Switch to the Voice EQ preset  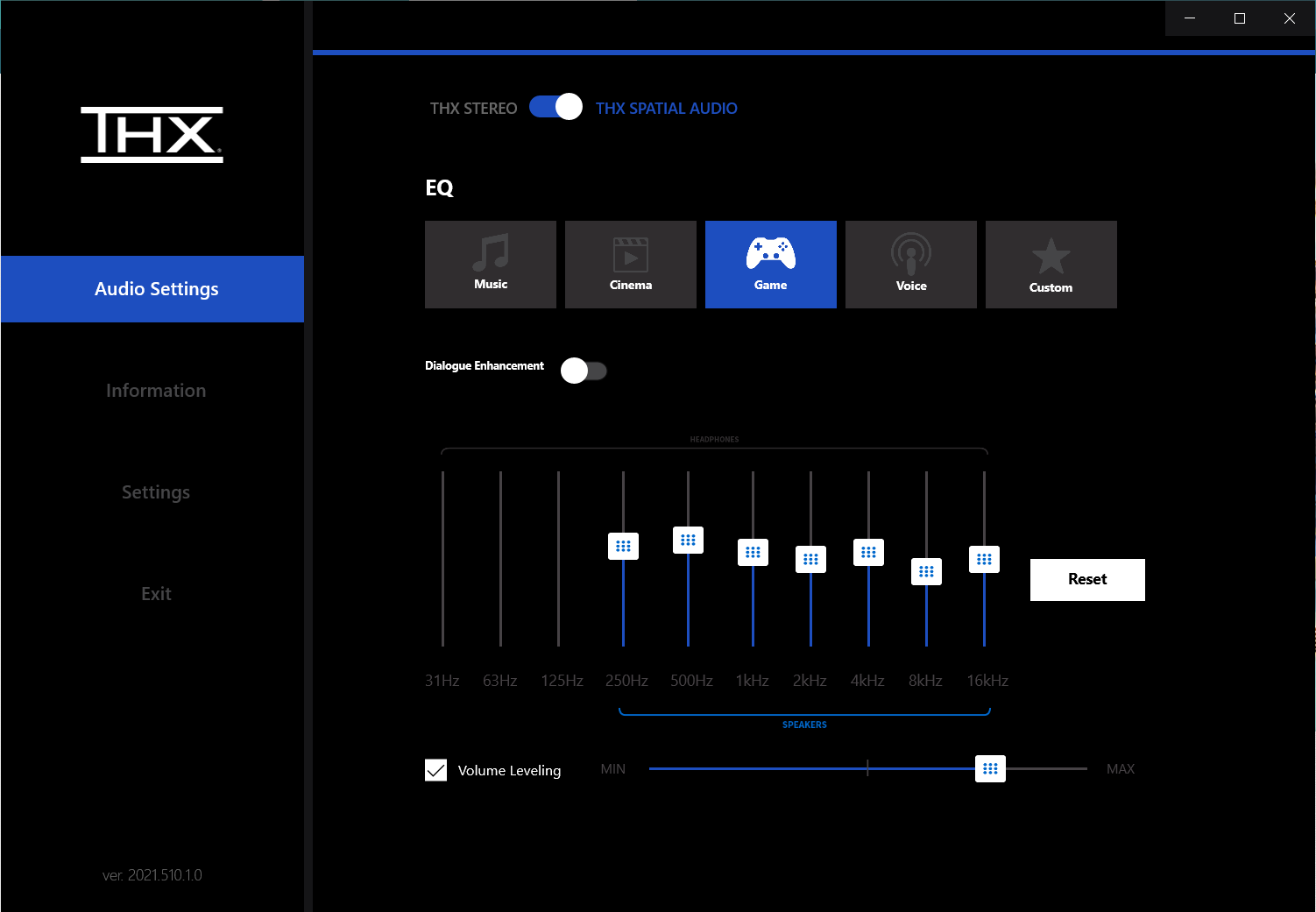pos(911,265)
